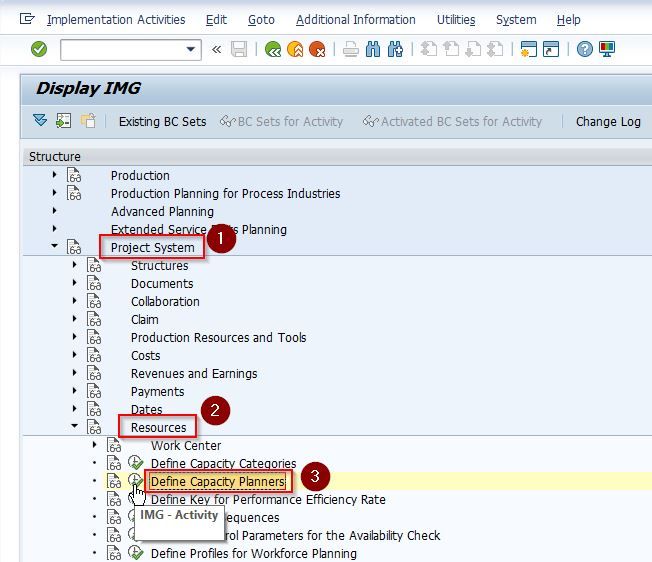Image resolution: width=652 pixels, height=562 pixels.
Task: Click the Create New Session icon
Action: [x=529, y=49]
